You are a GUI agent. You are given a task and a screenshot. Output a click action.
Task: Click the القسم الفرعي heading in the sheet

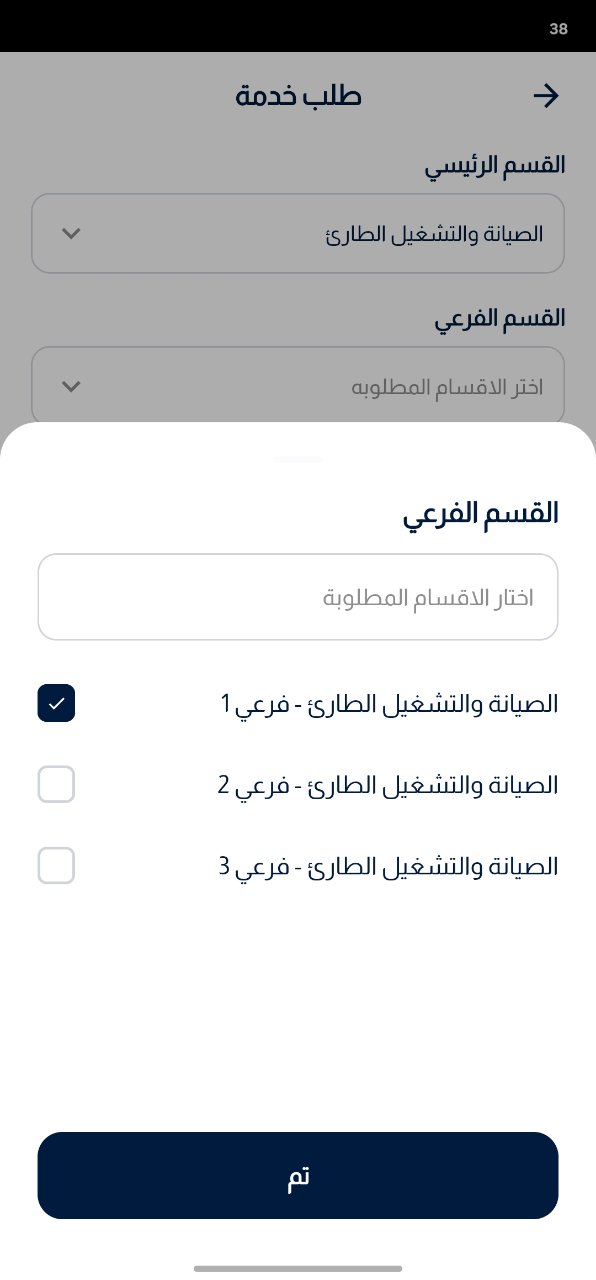pyautogui.click(x=480, y=514)
